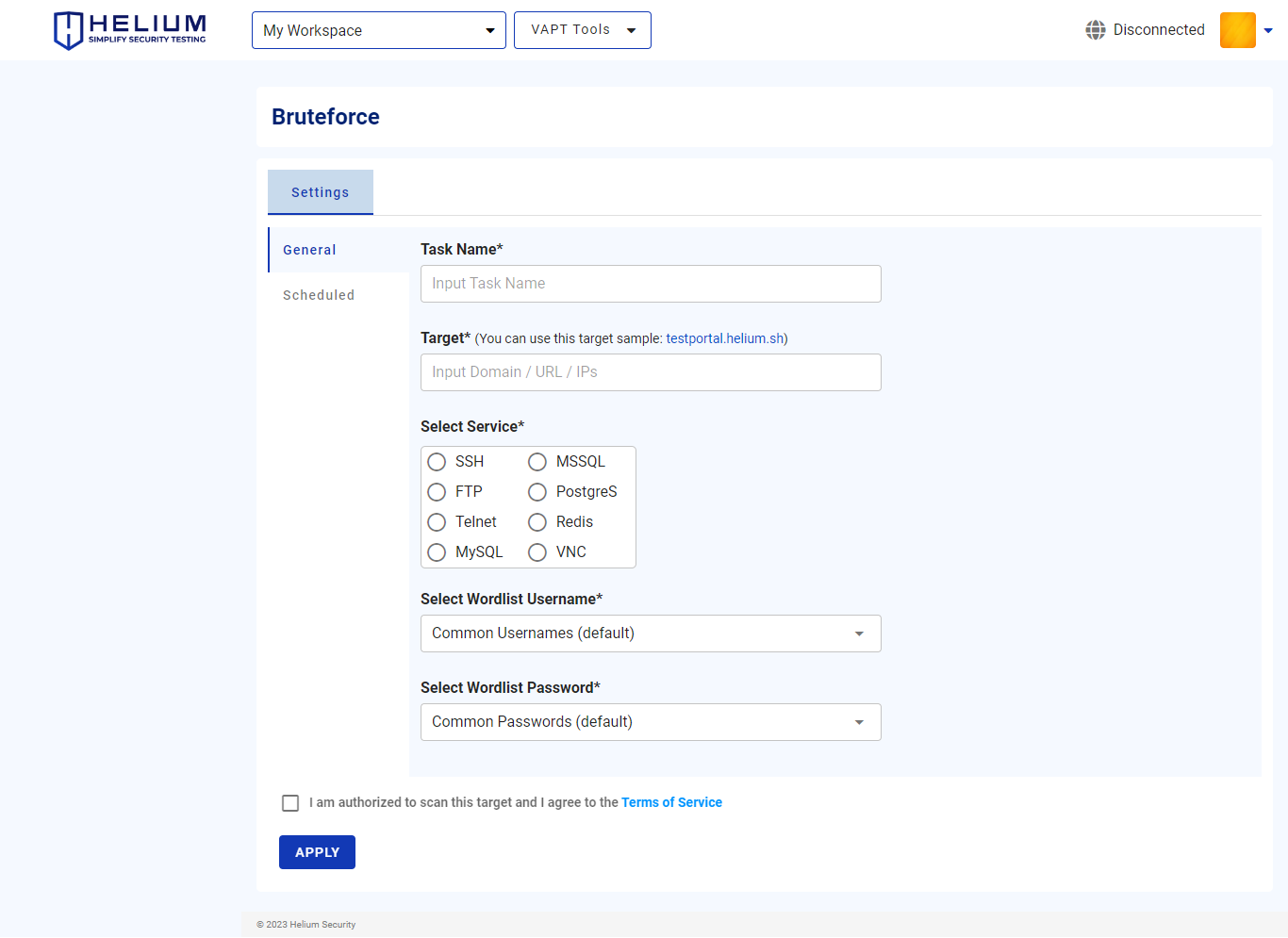
Task: Open the orange user avatar
Action: [1237, 30]
